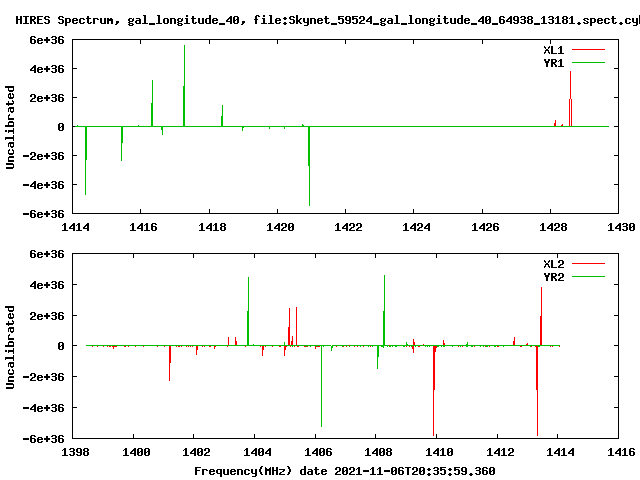
Task: Click the green negative spike near 1421 MHz
Action: pos(309,166)
